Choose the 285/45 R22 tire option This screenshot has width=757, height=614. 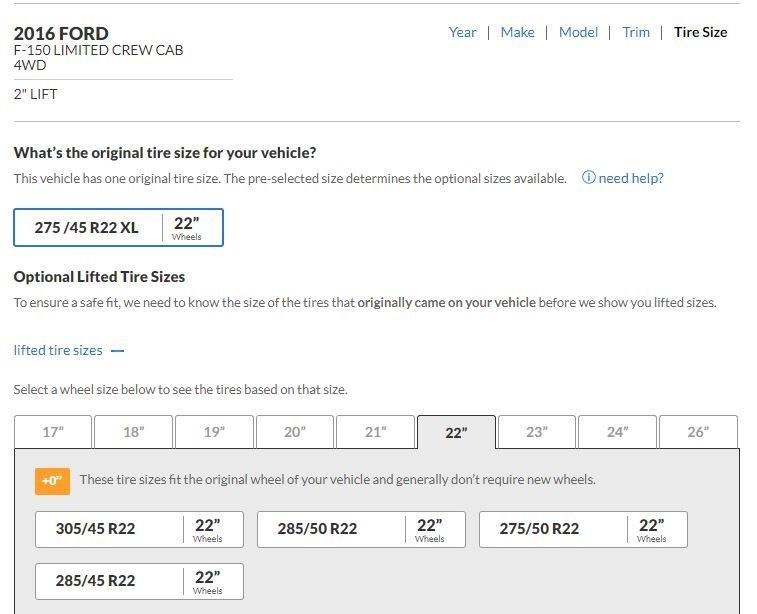pos(139,581)
